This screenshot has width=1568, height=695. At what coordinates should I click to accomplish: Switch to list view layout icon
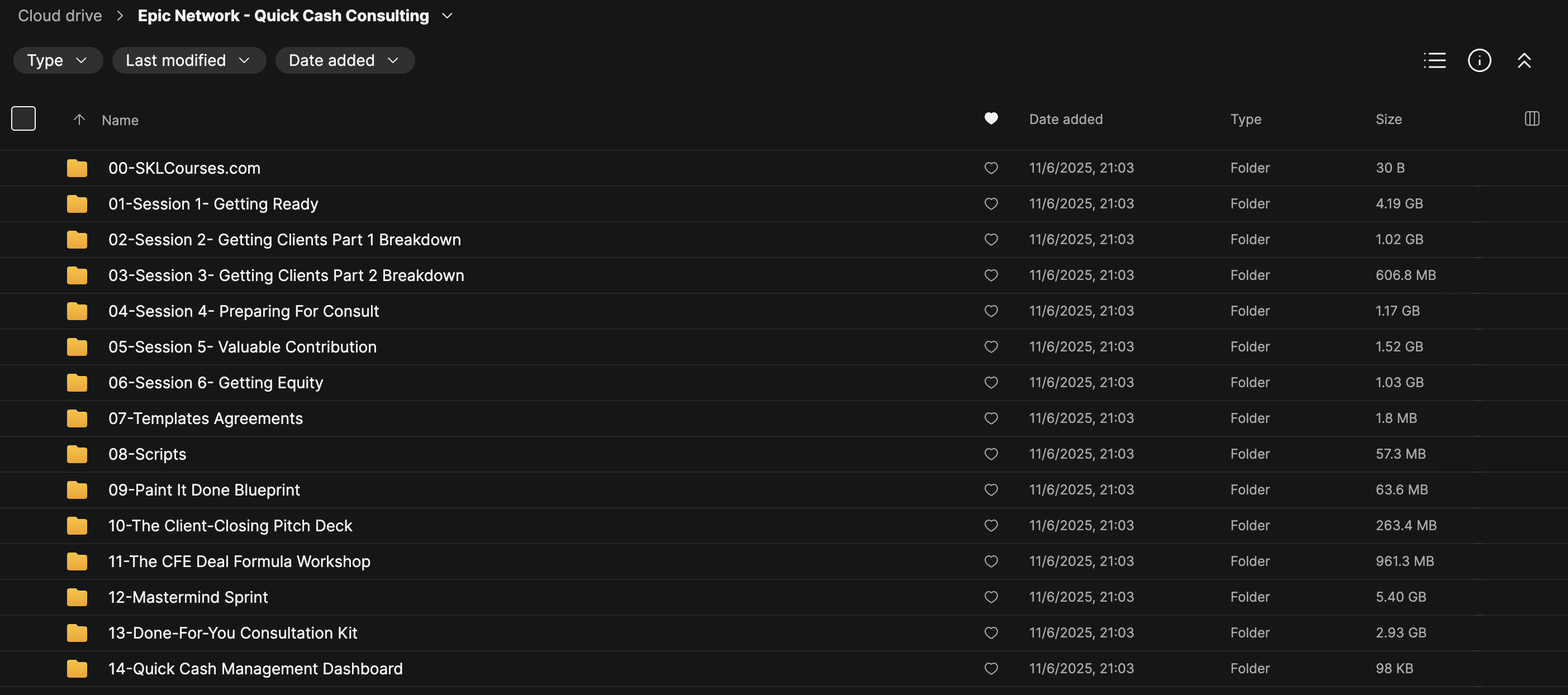tap(1434, 60)
